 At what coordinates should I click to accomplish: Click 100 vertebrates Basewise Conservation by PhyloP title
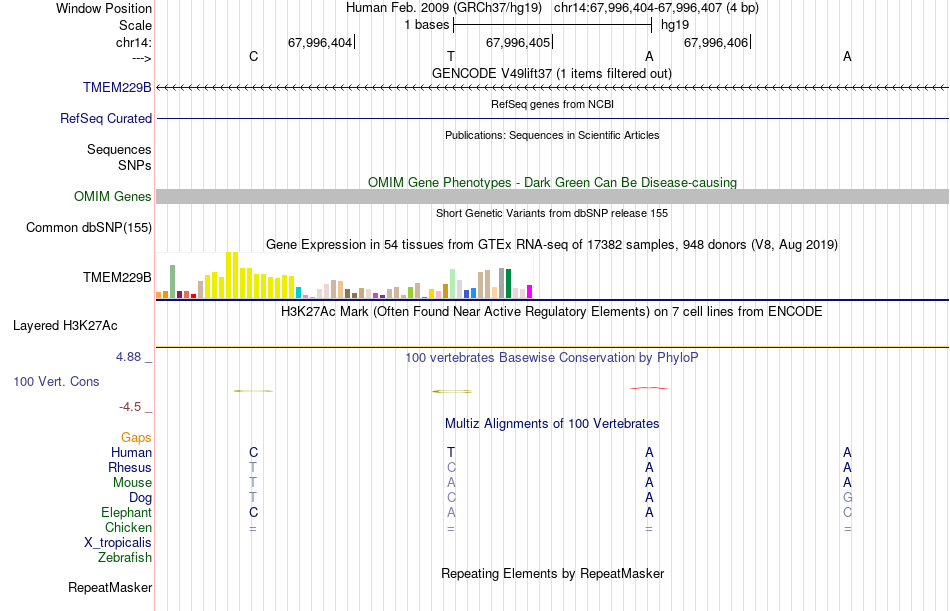tap(551, 358)
